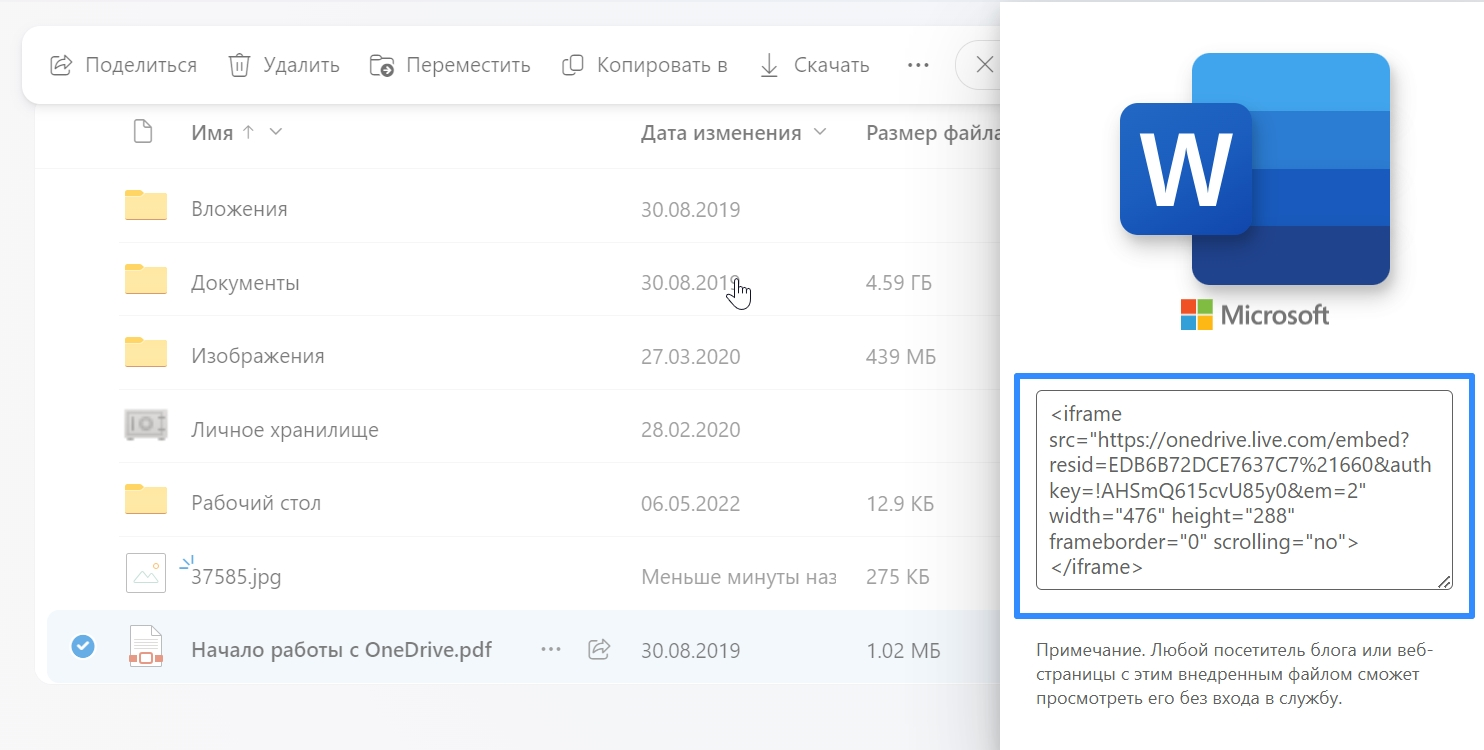1484x750 pixels.
Task: Click the Имя column header text
Action: pyautogui.click(x=212, y=133)
